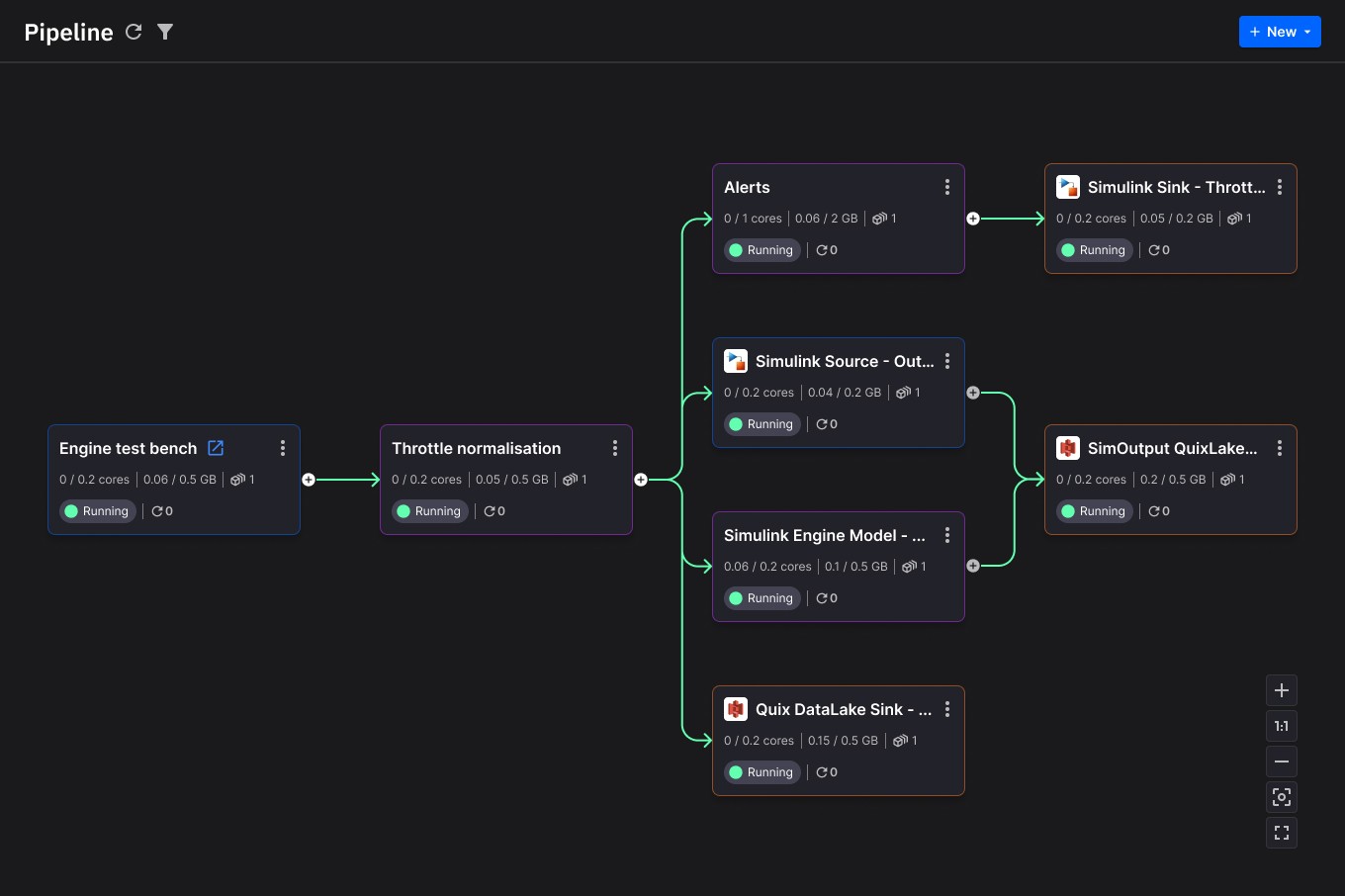Click restart count on SimOutput QuixLake node
Image resolution: width=1345 pixels, height=896 pixels.
coord(1159,511)
